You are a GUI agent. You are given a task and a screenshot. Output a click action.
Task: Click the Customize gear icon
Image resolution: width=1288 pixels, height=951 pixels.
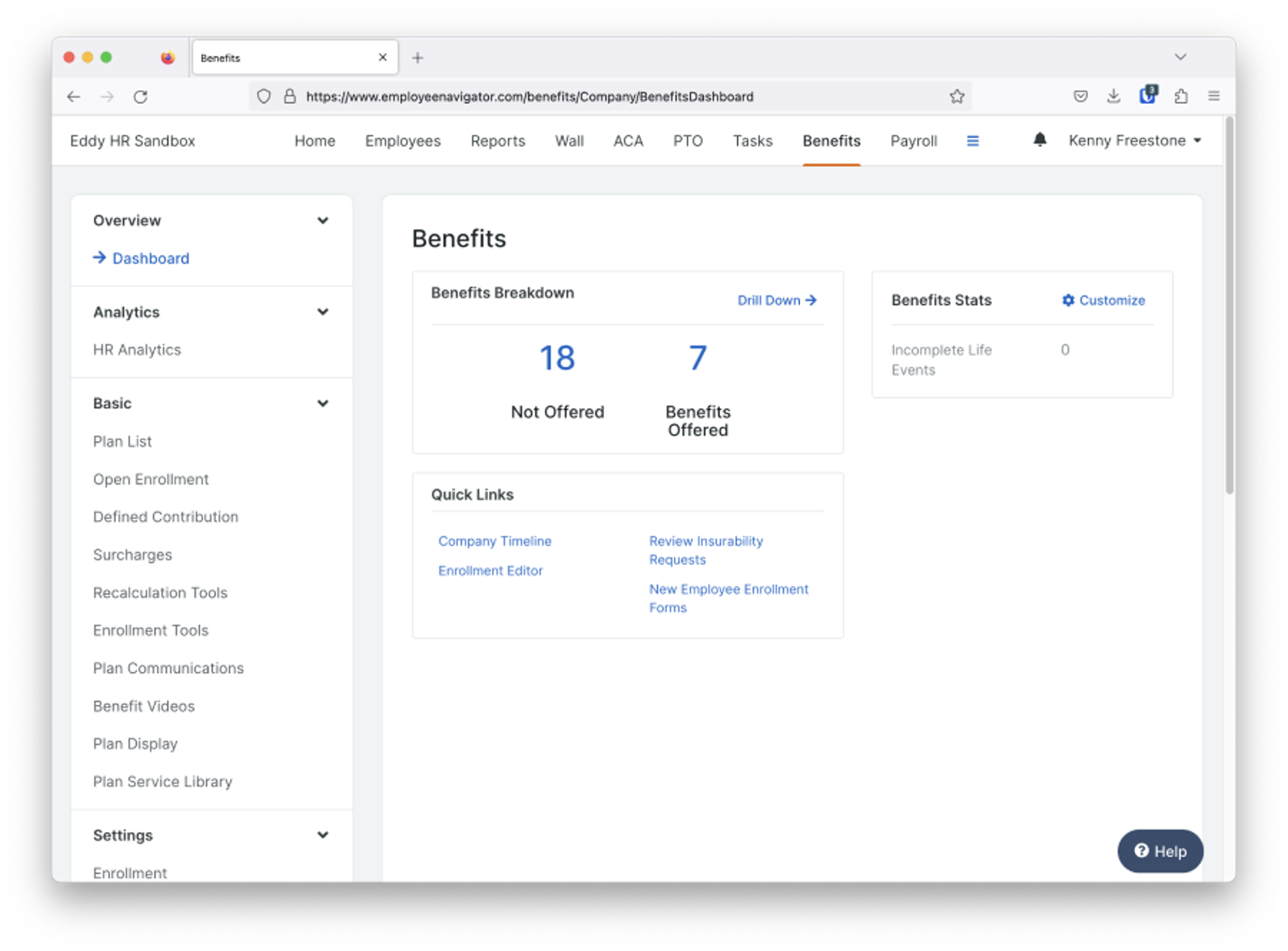pos(1068,300)
